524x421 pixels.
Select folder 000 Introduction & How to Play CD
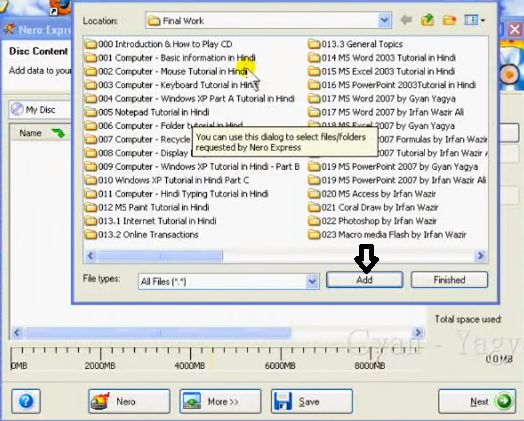(x=158, y=44)
